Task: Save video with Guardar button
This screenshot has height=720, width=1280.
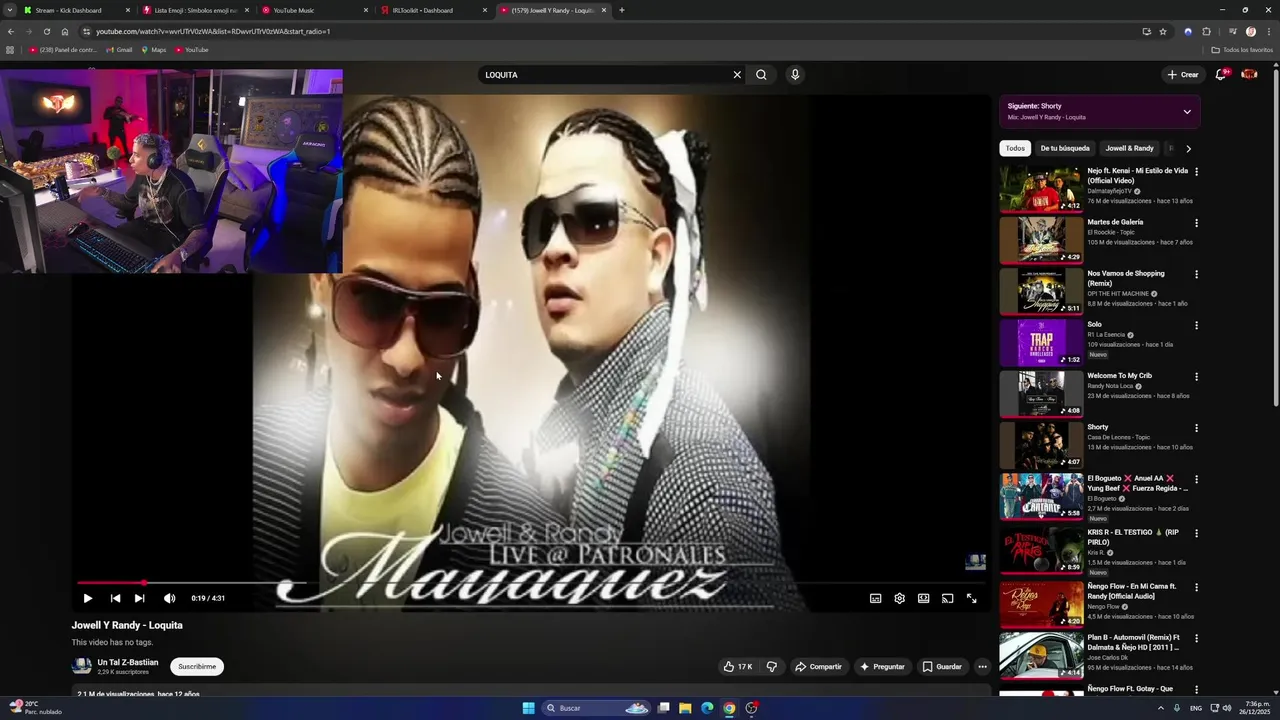Action: tap(942, 667)
